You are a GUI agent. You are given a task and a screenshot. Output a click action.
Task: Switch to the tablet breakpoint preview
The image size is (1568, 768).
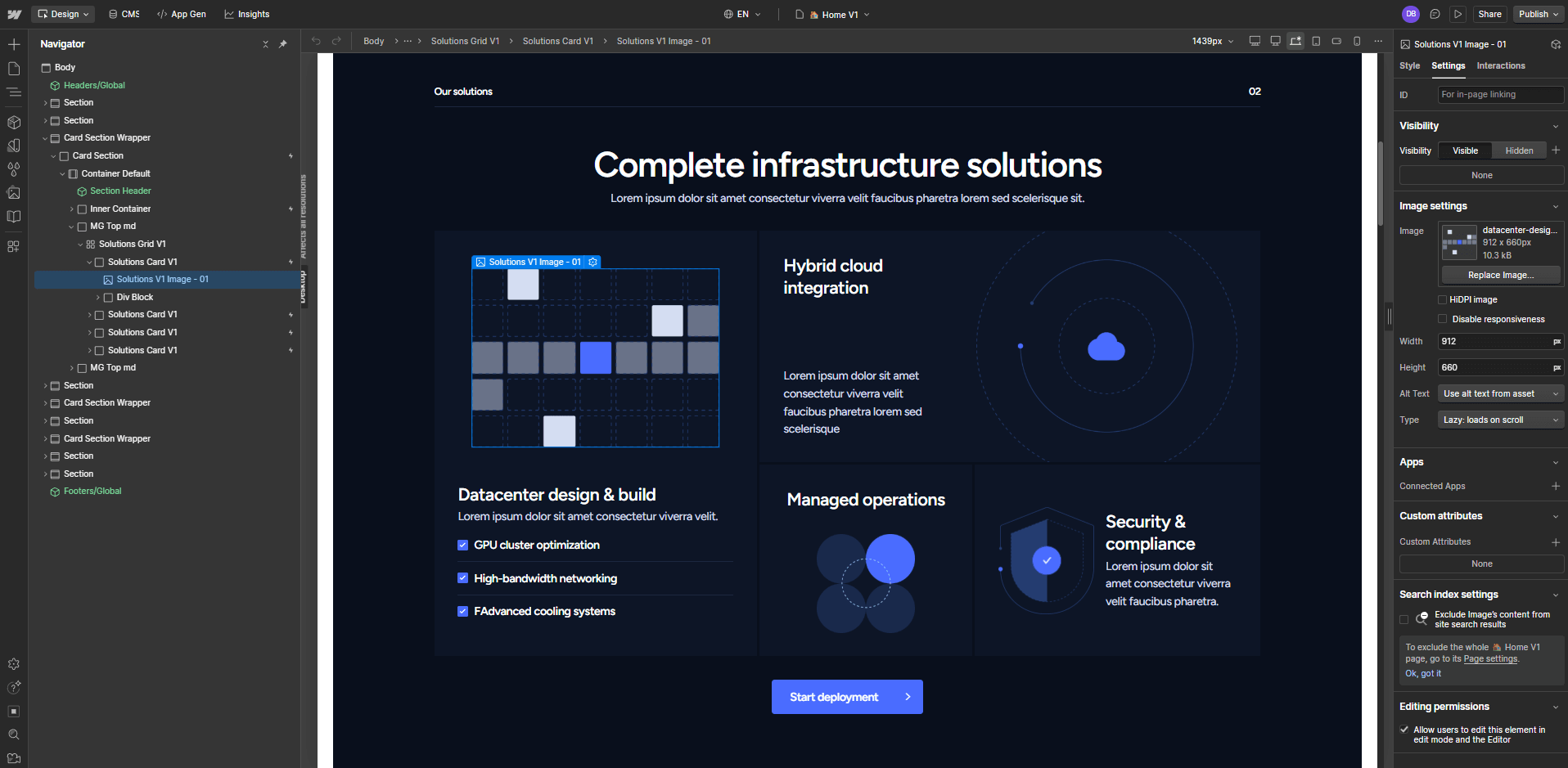[x=1316, y=40]
